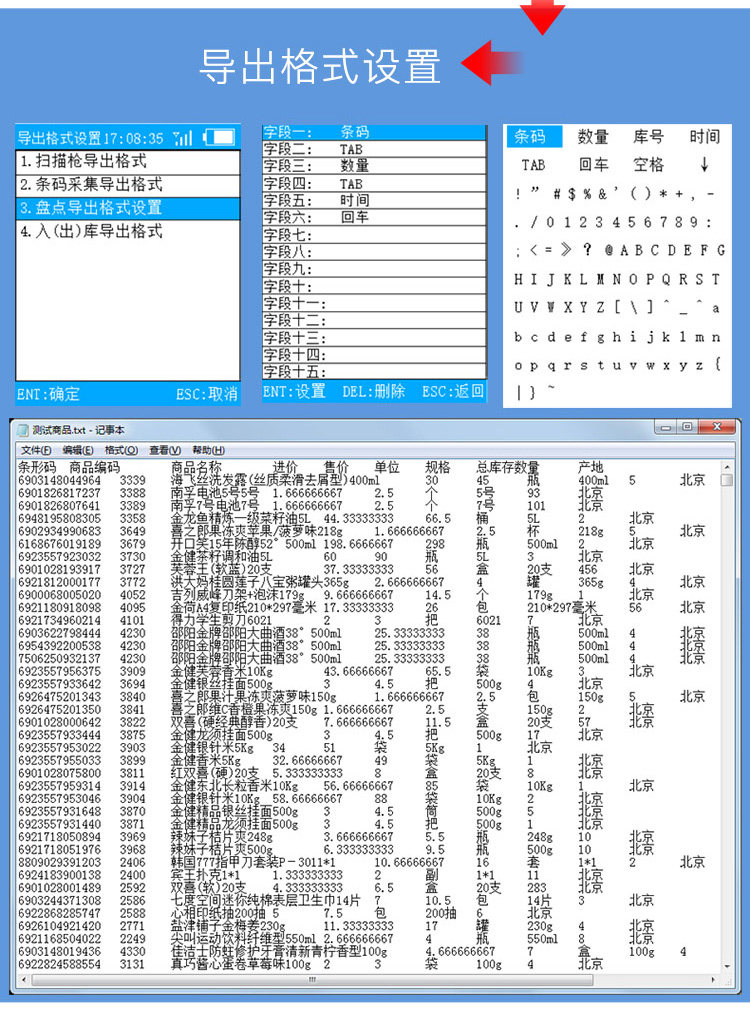Maximize the Notepad window
Image resolution: width=750 pixels, height=1023 pixels.
coord(687,427)
